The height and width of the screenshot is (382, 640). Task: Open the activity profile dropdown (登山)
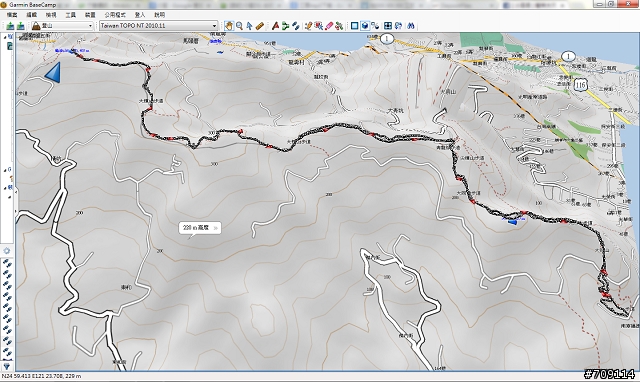point(63,26)
